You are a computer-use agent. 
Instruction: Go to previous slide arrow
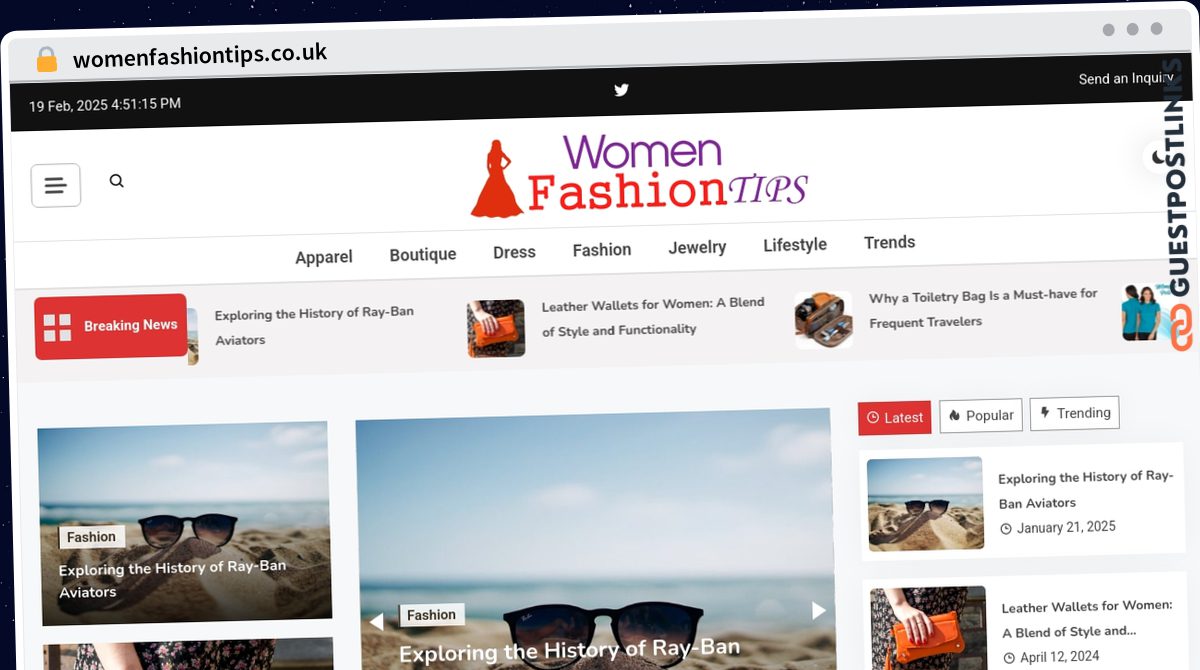tap(376, 622)
